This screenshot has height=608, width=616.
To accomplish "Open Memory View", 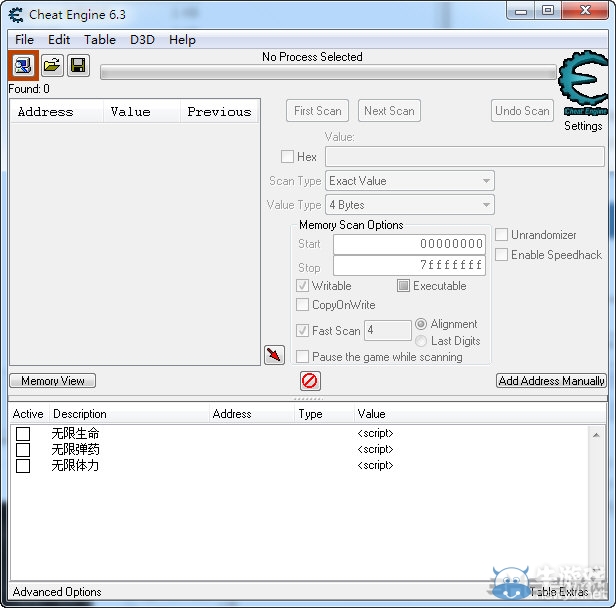I will pyautogui.click(x=53, y=381).
